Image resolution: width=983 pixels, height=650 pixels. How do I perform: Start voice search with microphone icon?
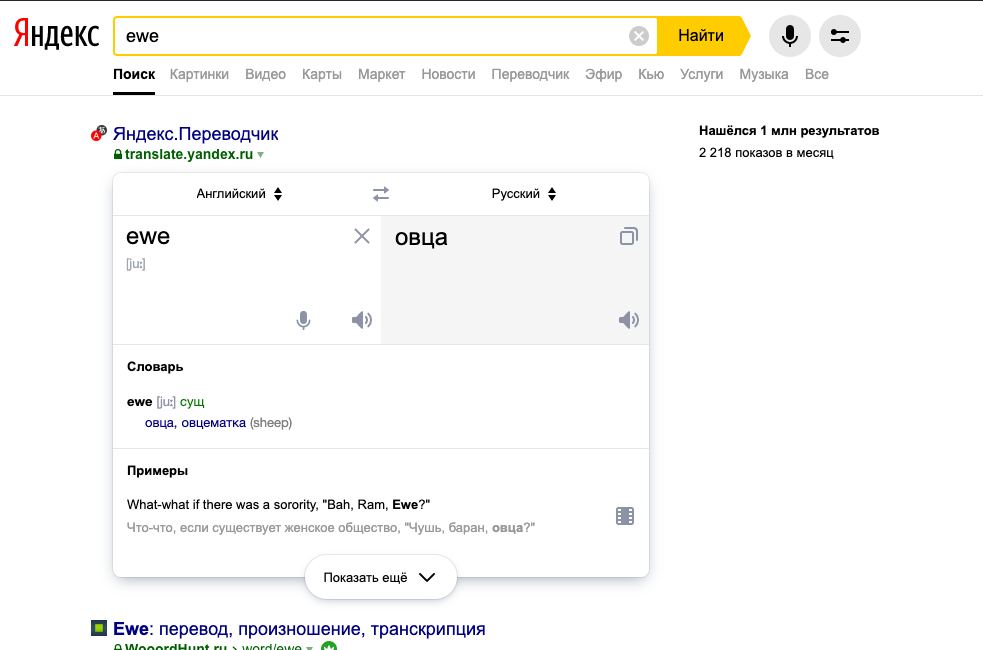click(x=789, y=36)
